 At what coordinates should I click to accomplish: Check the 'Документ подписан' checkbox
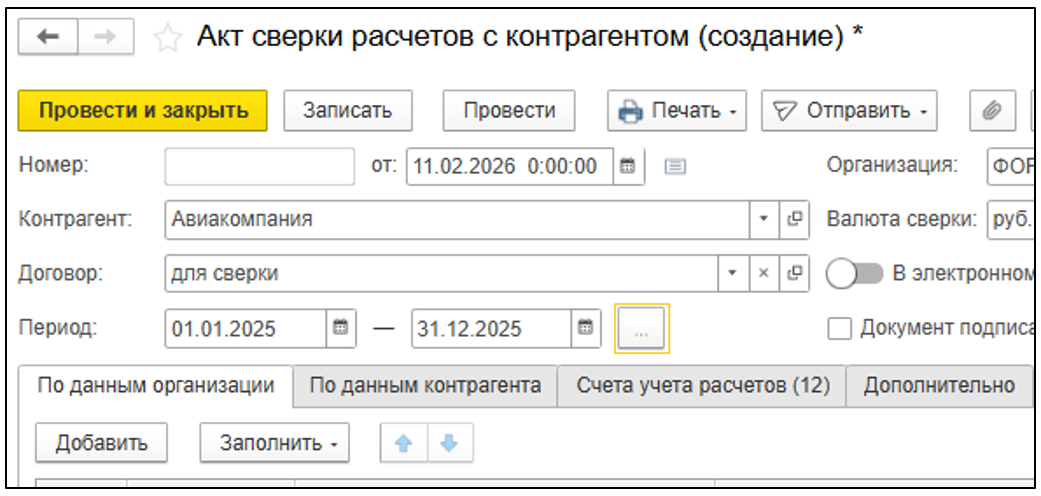coord(838,328)
